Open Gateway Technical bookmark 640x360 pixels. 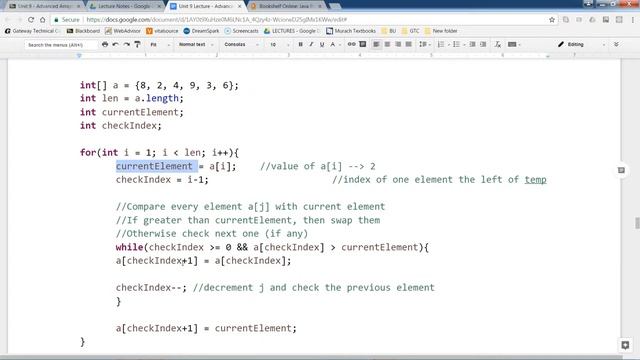click(33, 31)
